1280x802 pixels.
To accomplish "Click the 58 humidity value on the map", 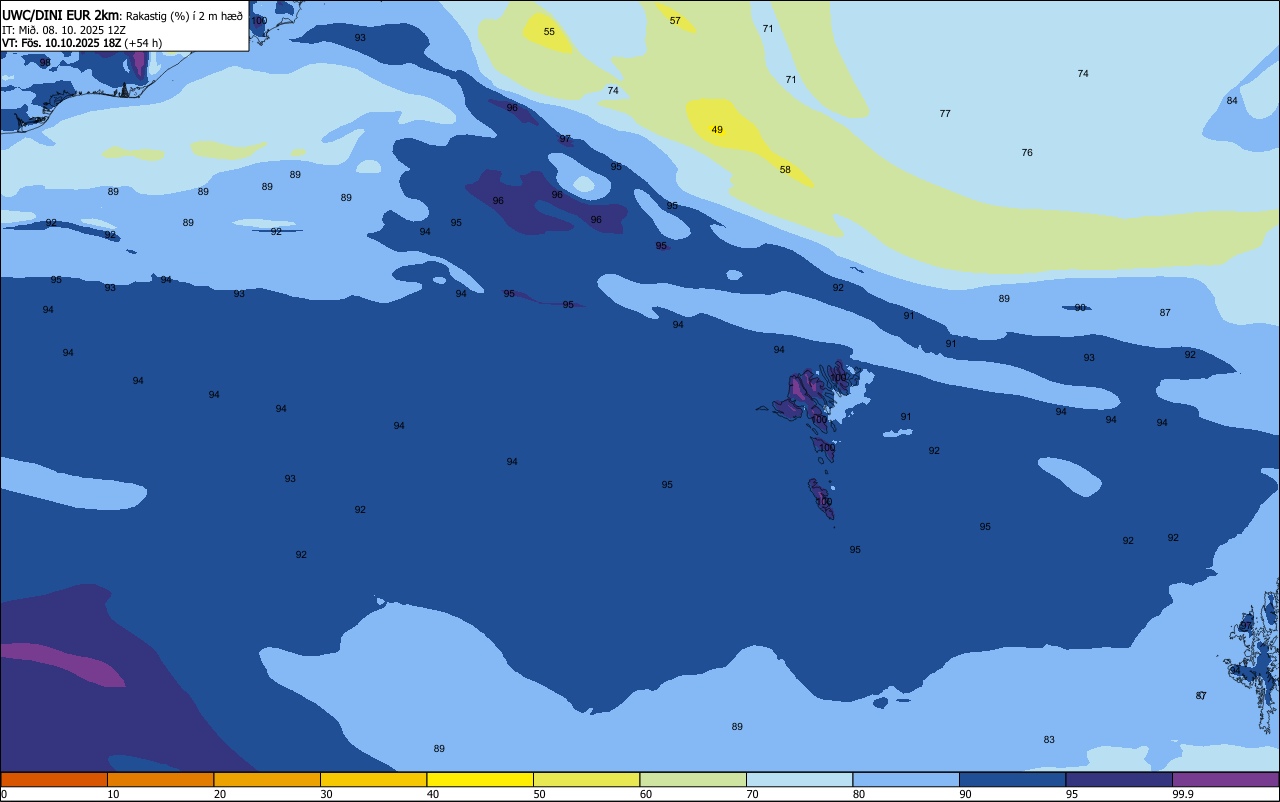I will [x=785, y=170].
